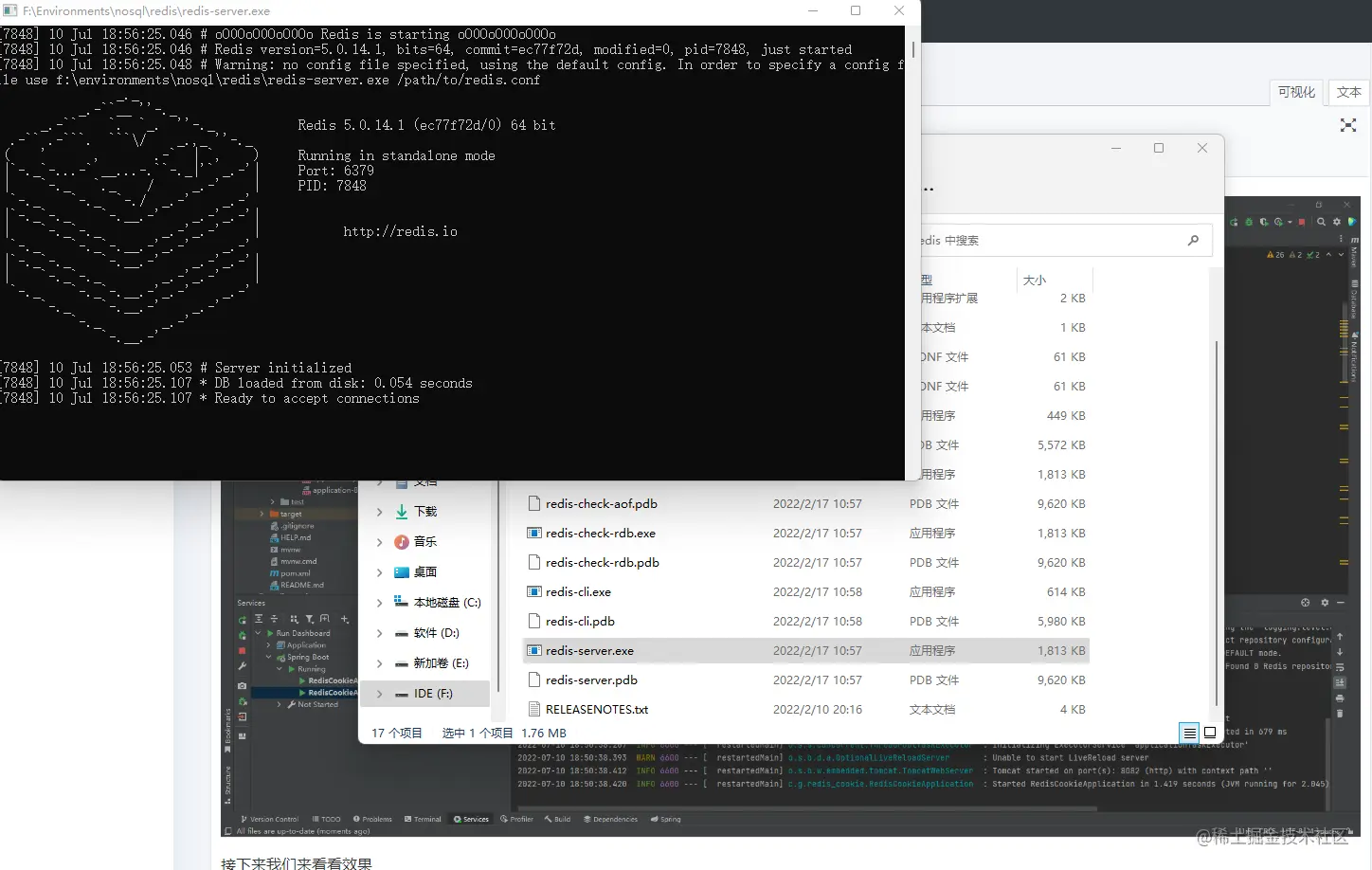
Task: Open IDE Settings via gear icon
Action: pos(1337,222)
